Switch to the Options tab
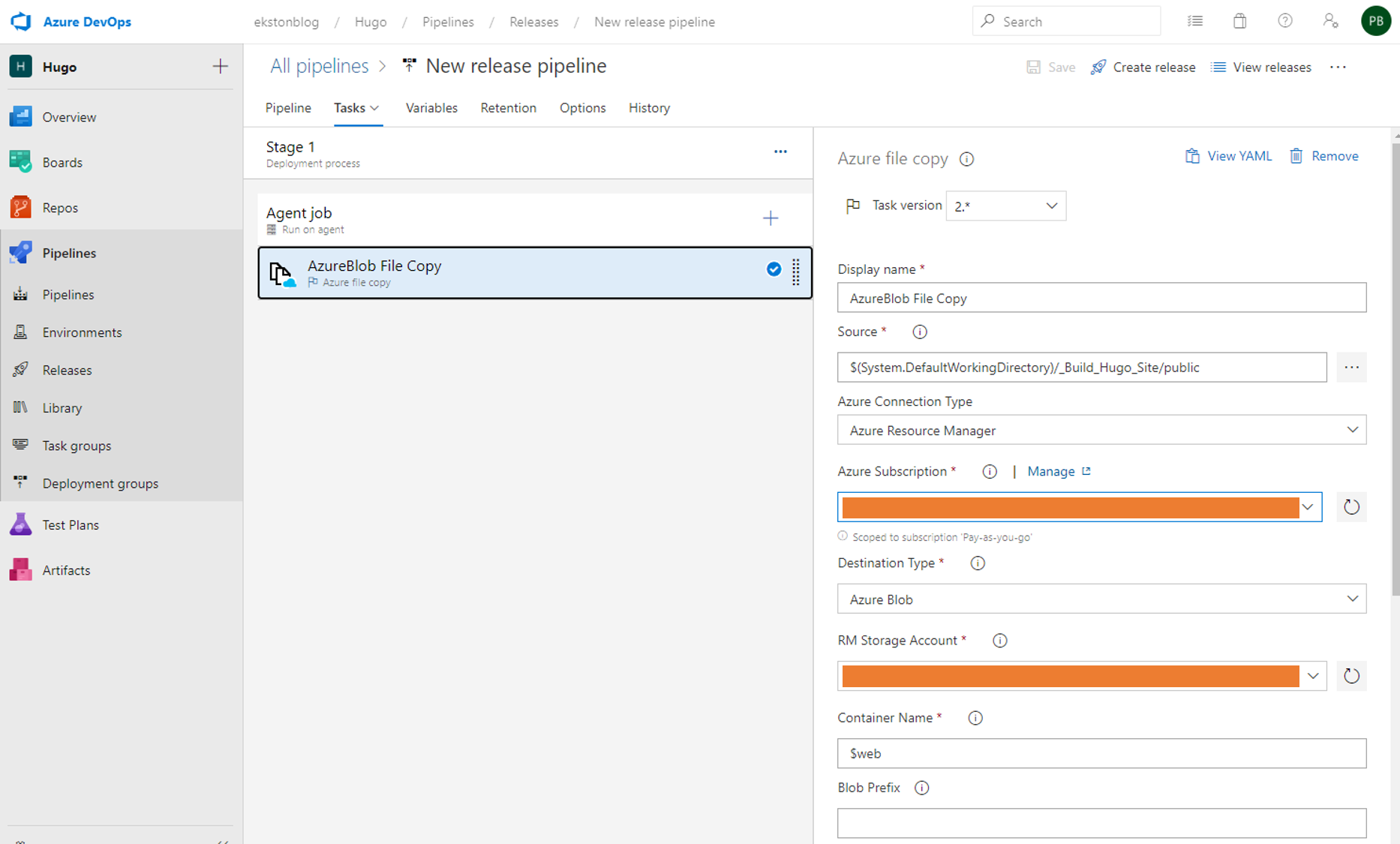The width and height of the screenshot is (1400, 844). click(x=583, y=108)
